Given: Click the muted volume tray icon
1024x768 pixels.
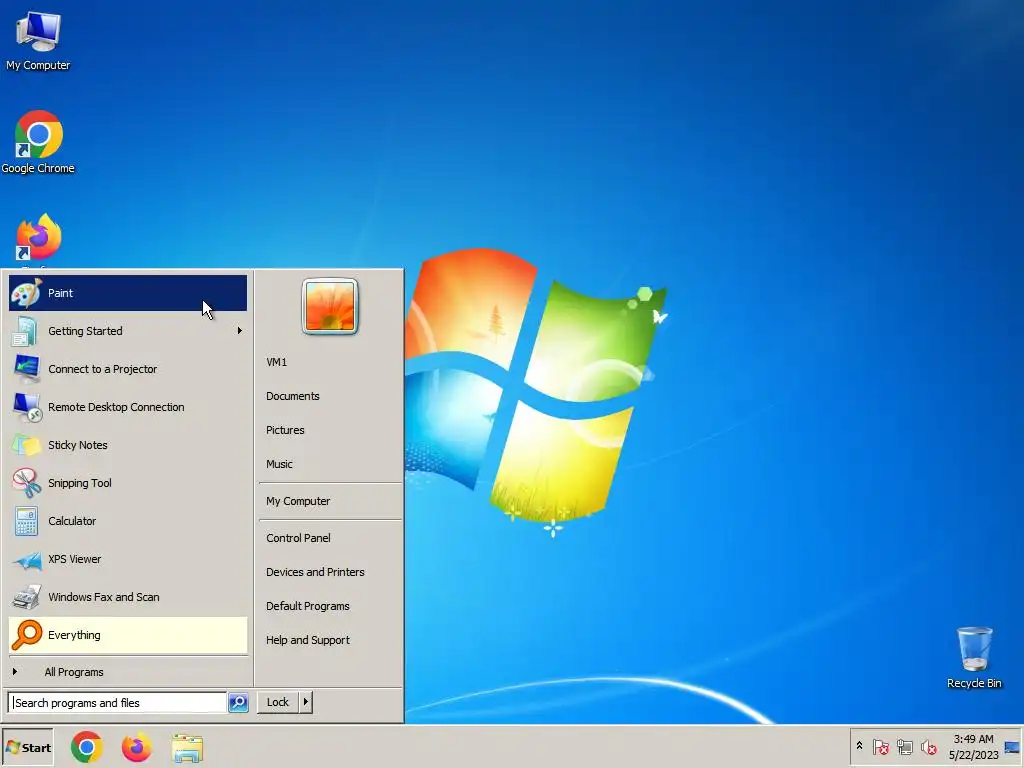Looking at the screenshot, I should [929, 746].
